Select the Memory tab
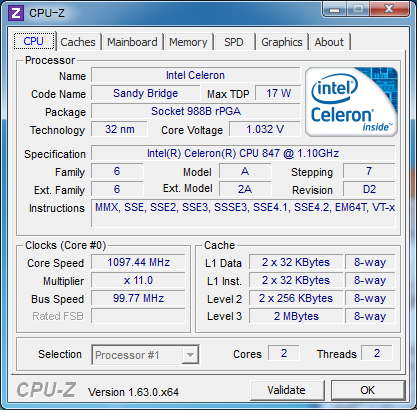The height and width of the screenshot is (410, 417). (188, 42)
